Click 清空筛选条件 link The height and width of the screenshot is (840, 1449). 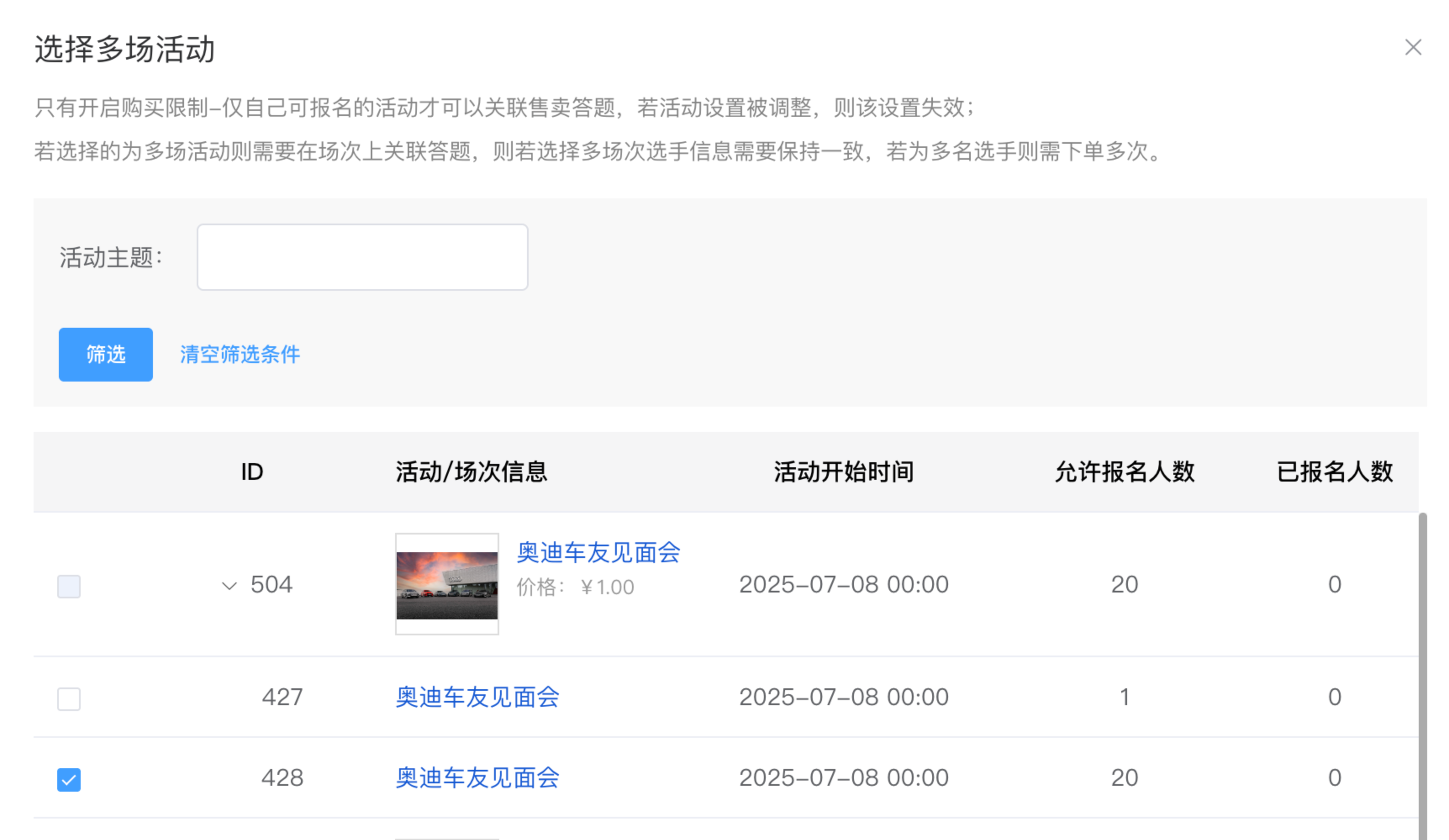pyautogui.click(x=240, y=354)
